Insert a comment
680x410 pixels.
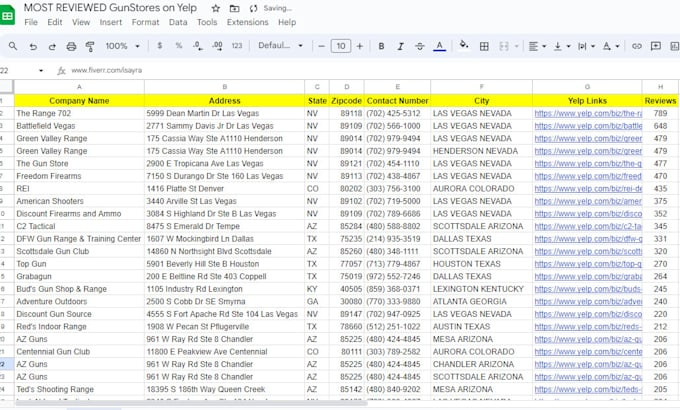656,46
